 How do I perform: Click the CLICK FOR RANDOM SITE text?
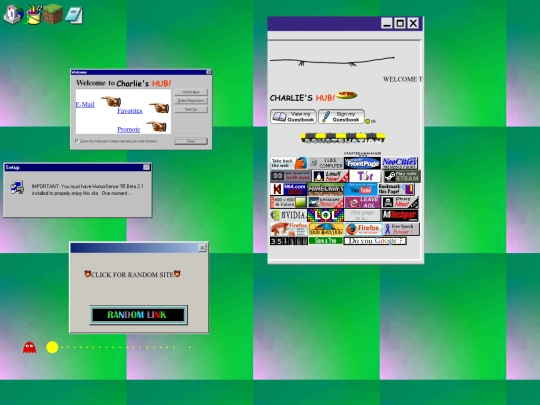[132, 274]
